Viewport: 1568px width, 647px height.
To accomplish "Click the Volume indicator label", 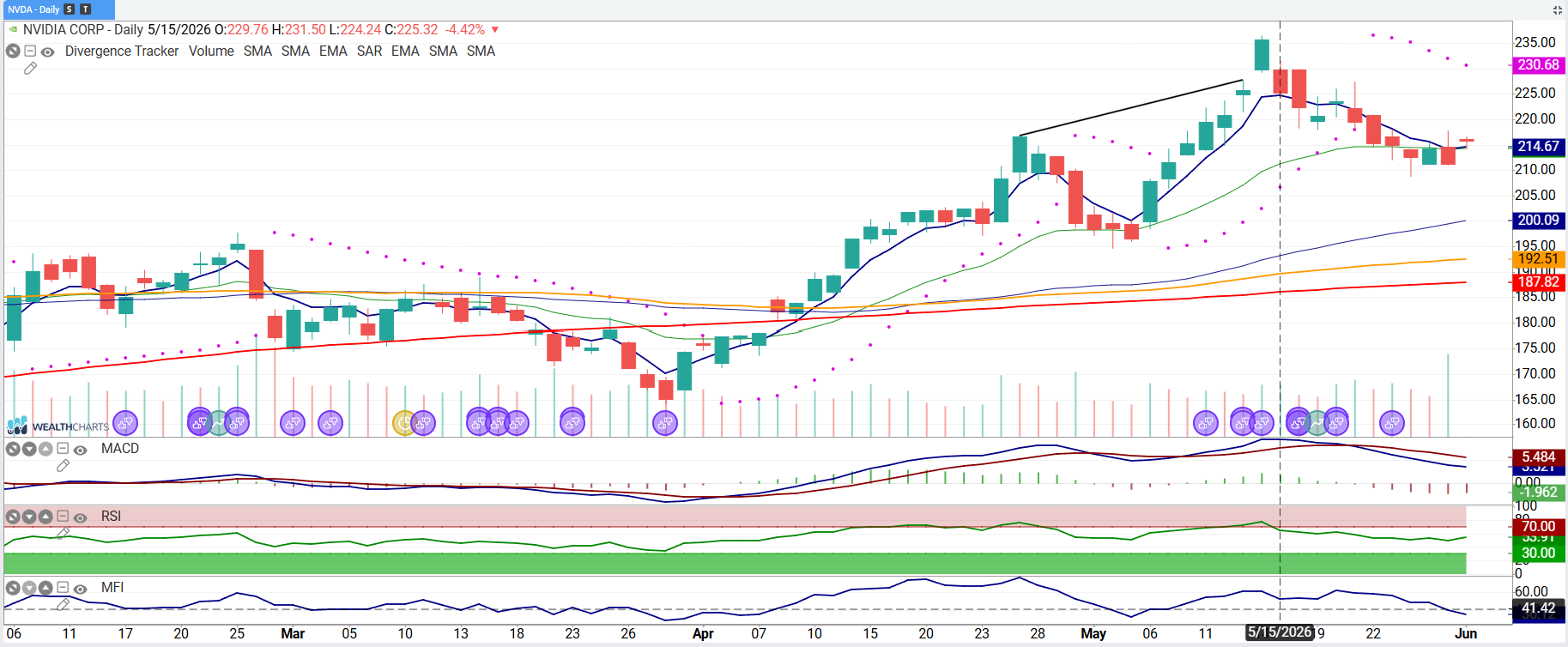I will coord(211,51).
